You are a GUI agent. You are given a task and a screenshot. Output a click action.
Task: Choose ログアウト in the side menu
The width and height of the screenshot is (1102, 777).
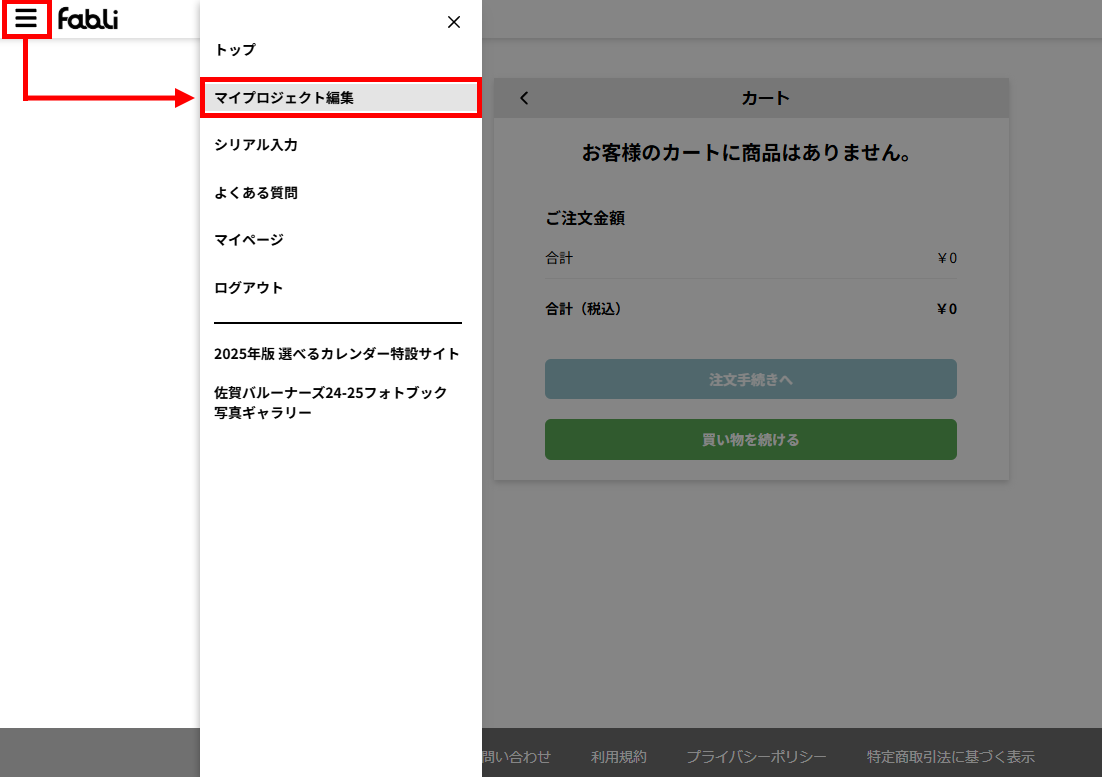[x=249, y=288]
